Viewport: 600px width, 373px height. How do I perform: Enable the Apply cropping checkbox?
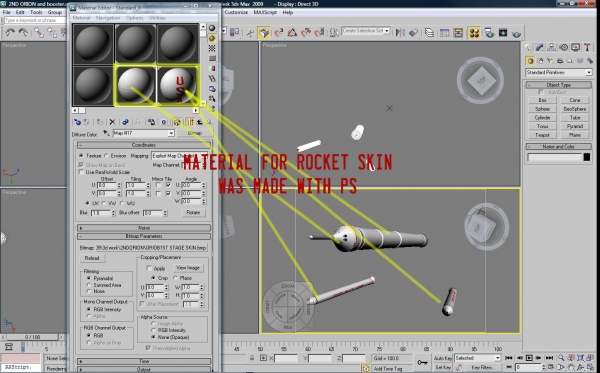[149, 268]
